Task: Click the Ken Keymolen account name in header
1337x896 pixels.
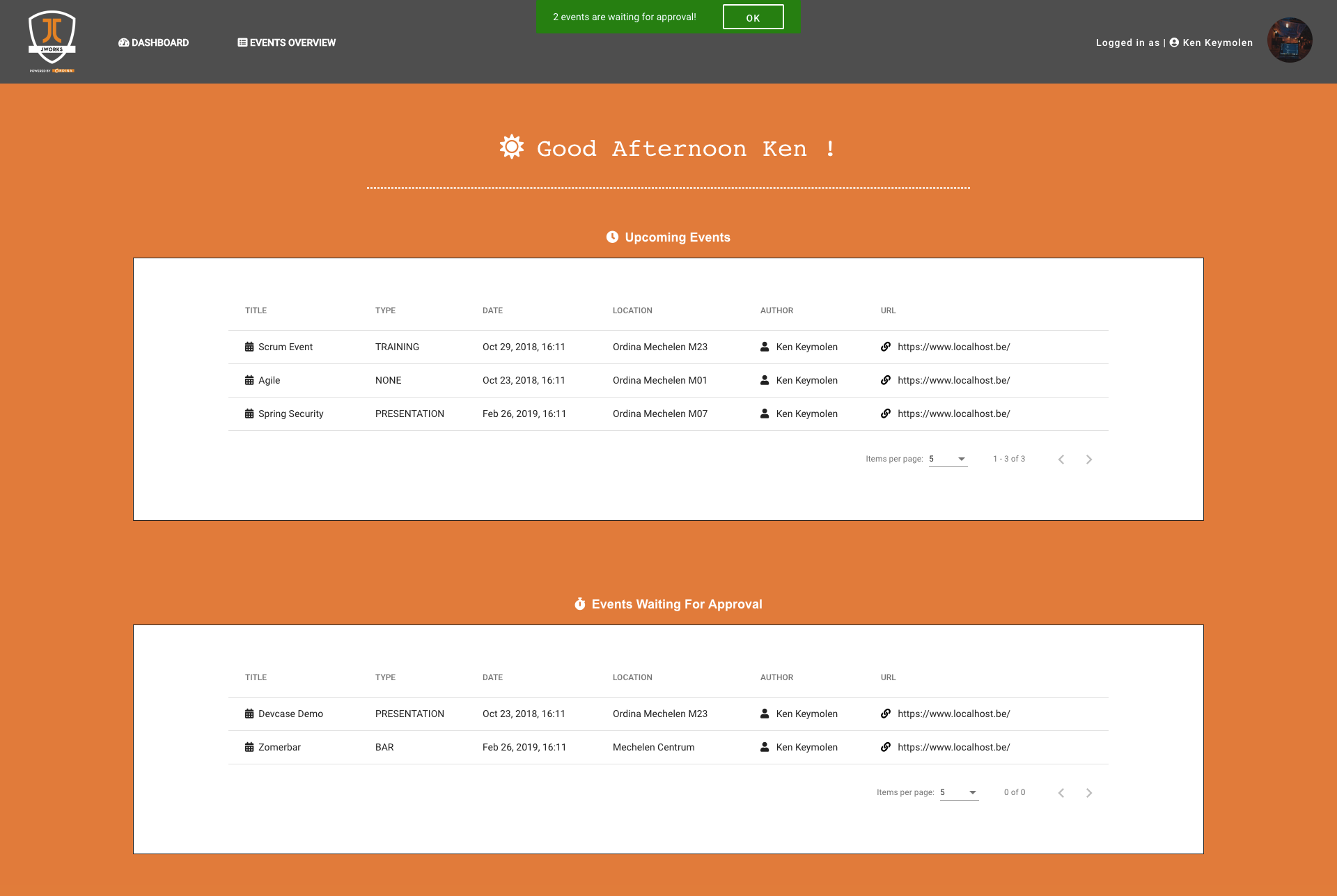Action: click(x=1217, y=42)
